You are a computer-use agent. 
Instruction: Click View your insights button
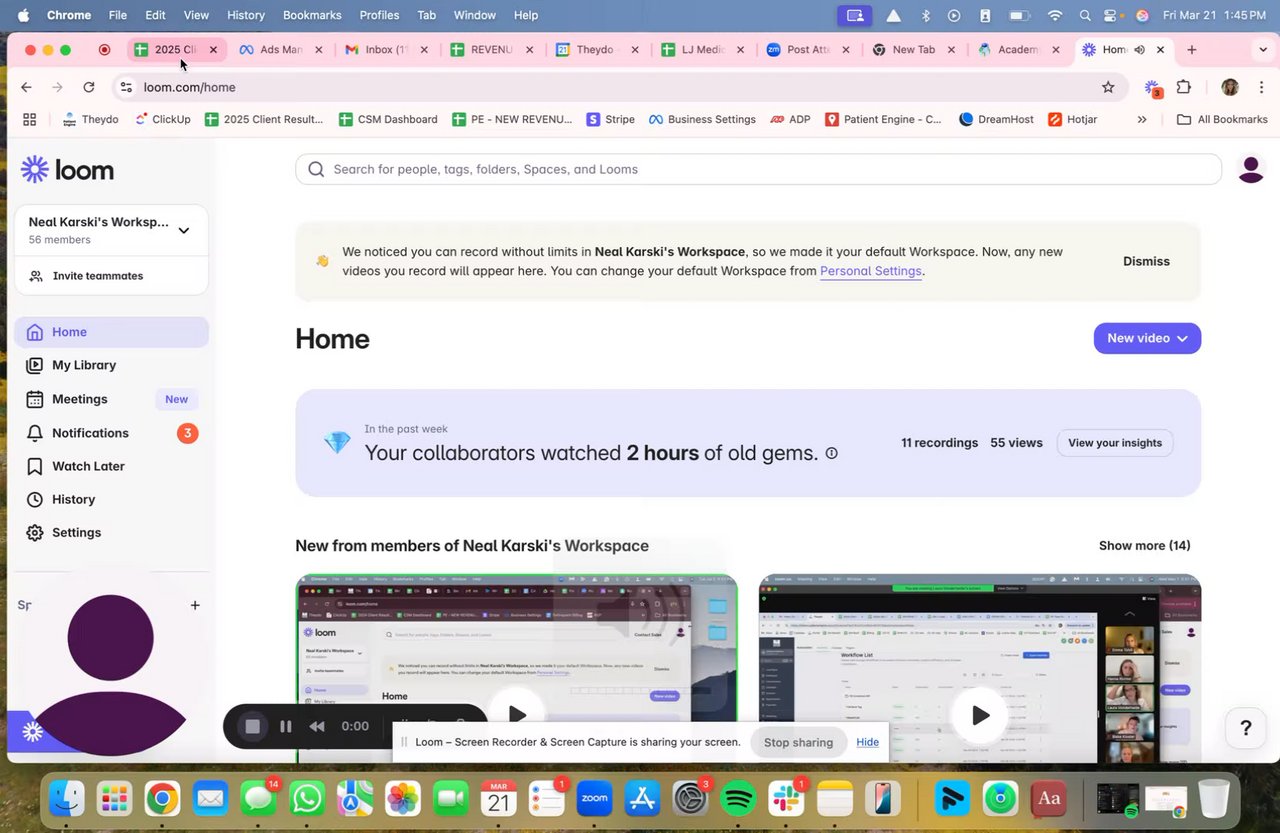(x=1115, y=443)
